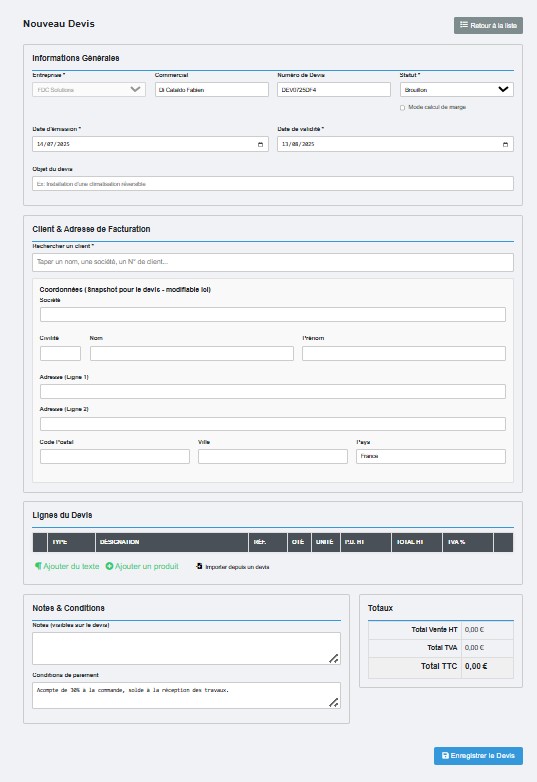The height and width of the screenshot is (782, 537).
Task: Click the UNITÉ column header
Action: pyautogui.click(x=326, y=542)
